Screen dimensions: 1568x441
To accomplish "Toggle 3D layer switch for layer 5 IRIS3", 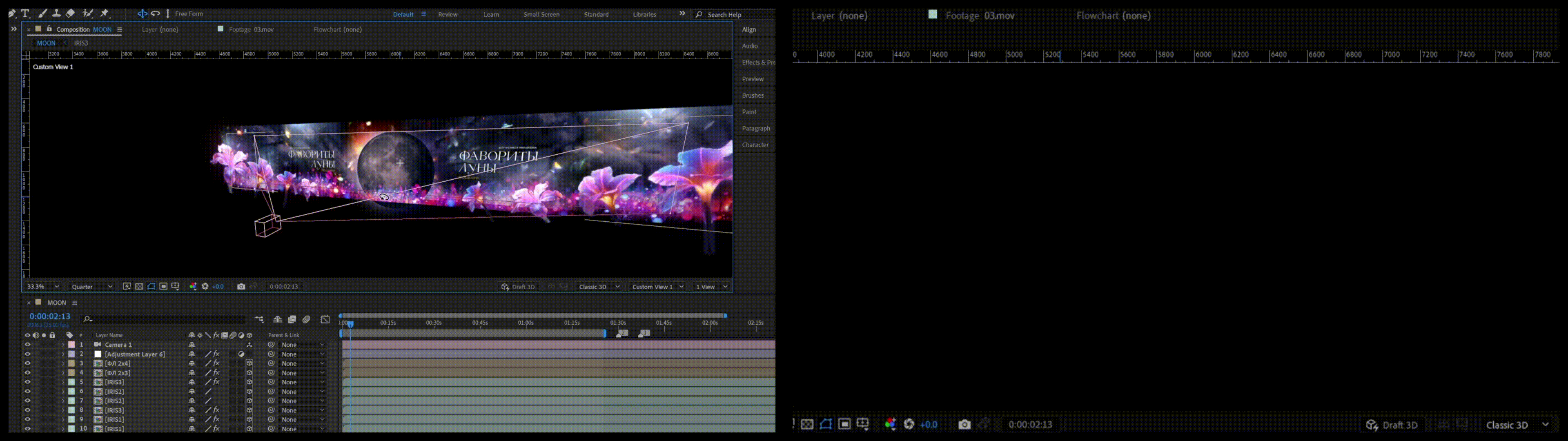I will pyautogui.click(x=249, y=382).
